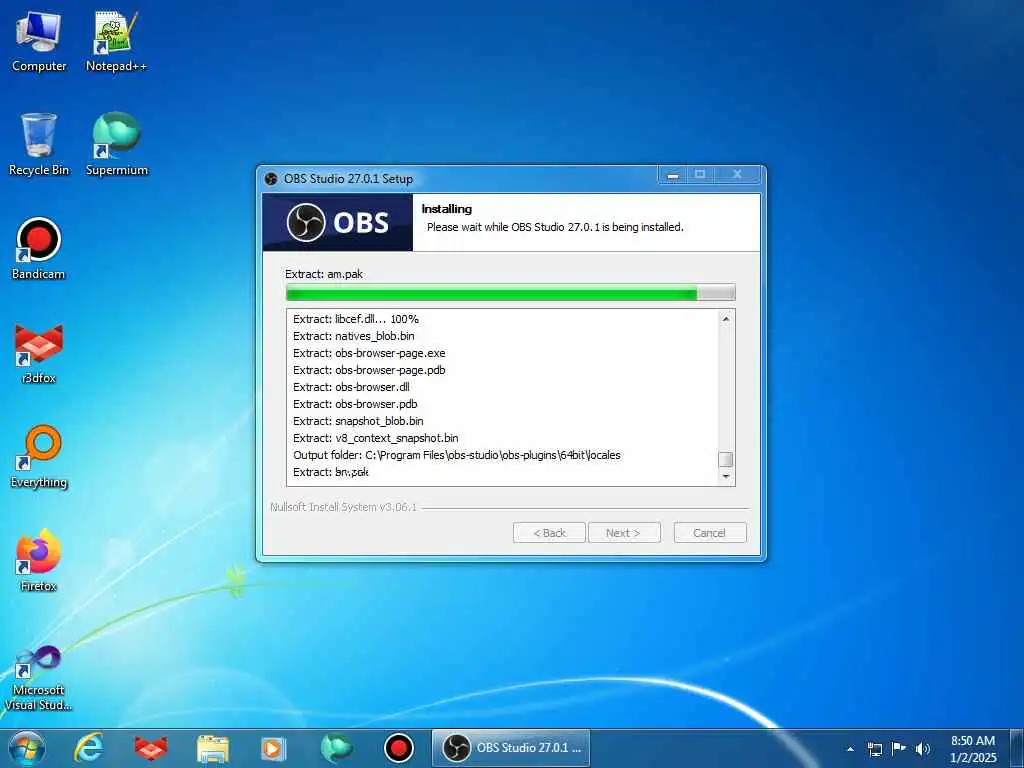Select the log line 'Extract: obs-browser-page.exe'

click(369, 353)
